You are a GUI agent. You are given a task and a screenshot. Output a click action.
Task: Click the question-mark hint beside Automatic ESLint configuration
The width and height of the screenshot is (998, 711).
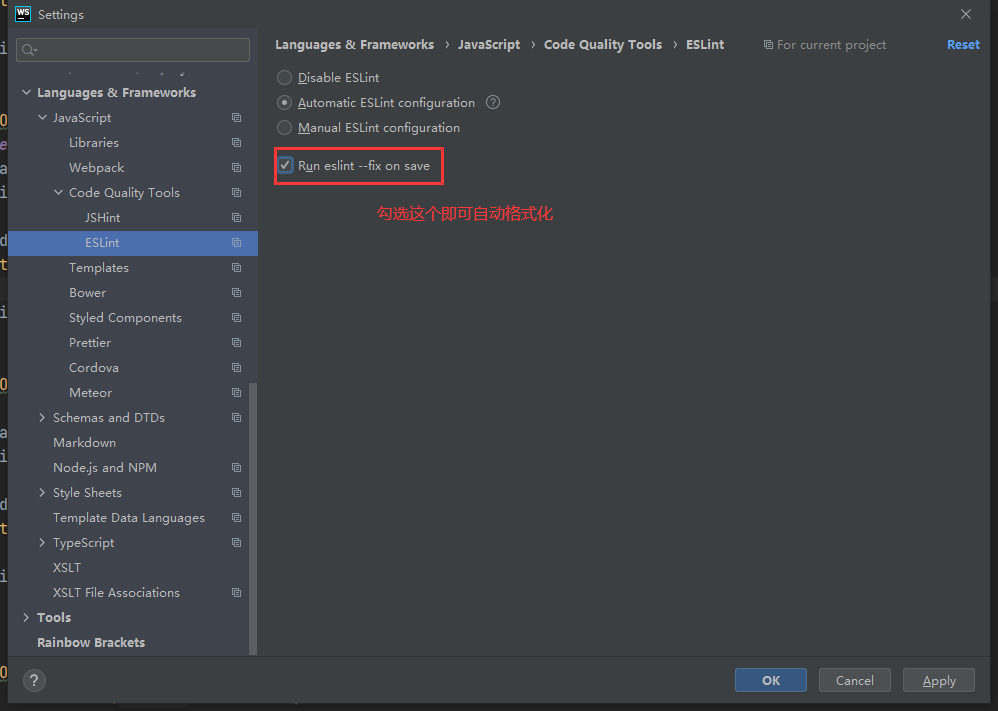coord(493,102)
